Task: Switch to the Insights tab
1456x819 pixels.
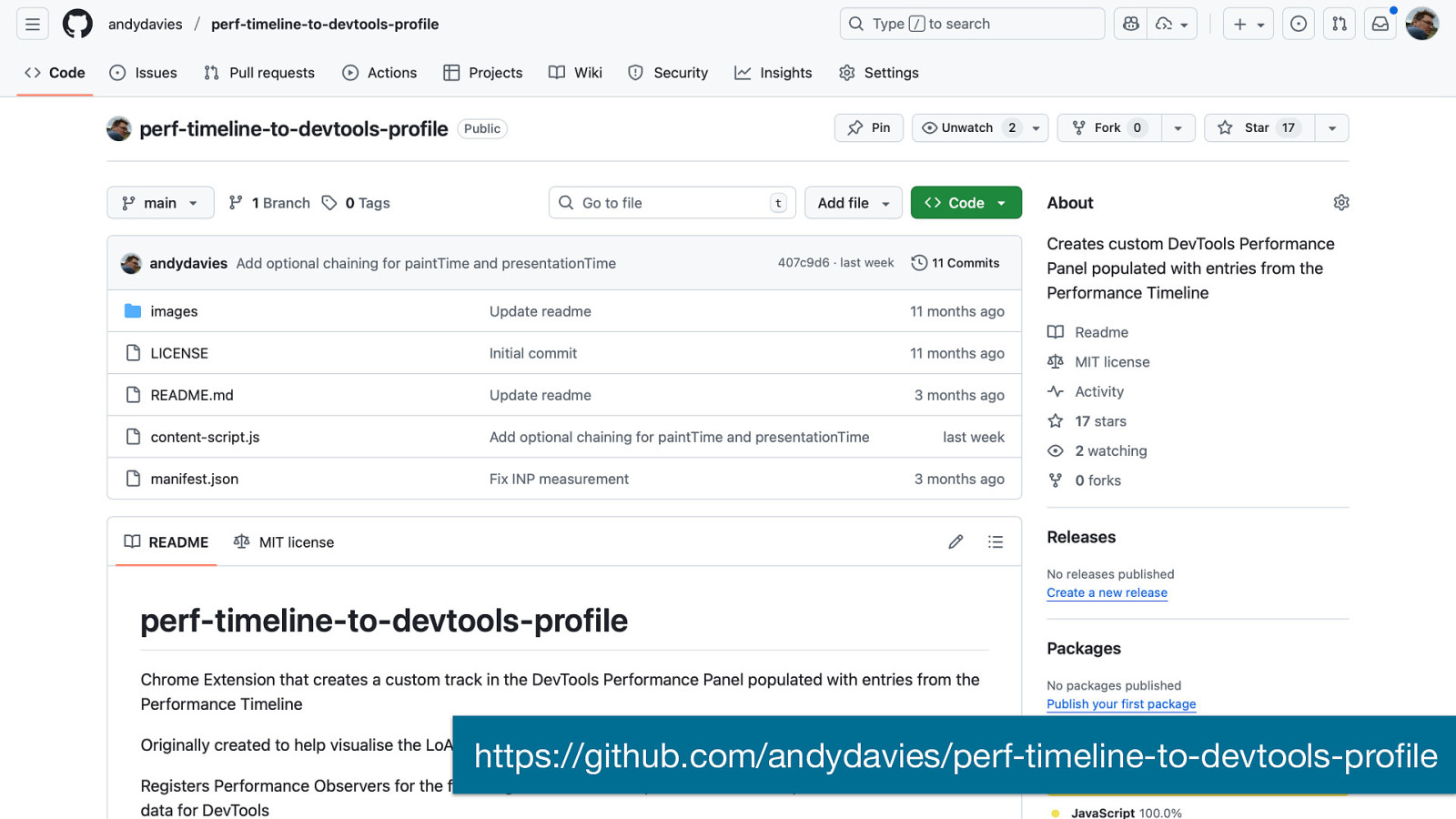Action: [773, 73]
